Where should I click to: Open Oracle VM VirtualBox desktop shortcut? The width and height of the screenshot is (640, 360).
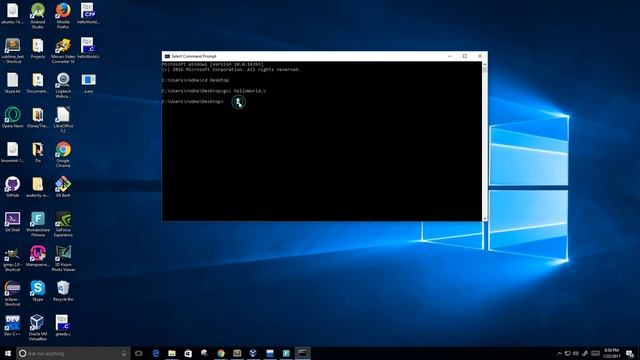point(38,327)
